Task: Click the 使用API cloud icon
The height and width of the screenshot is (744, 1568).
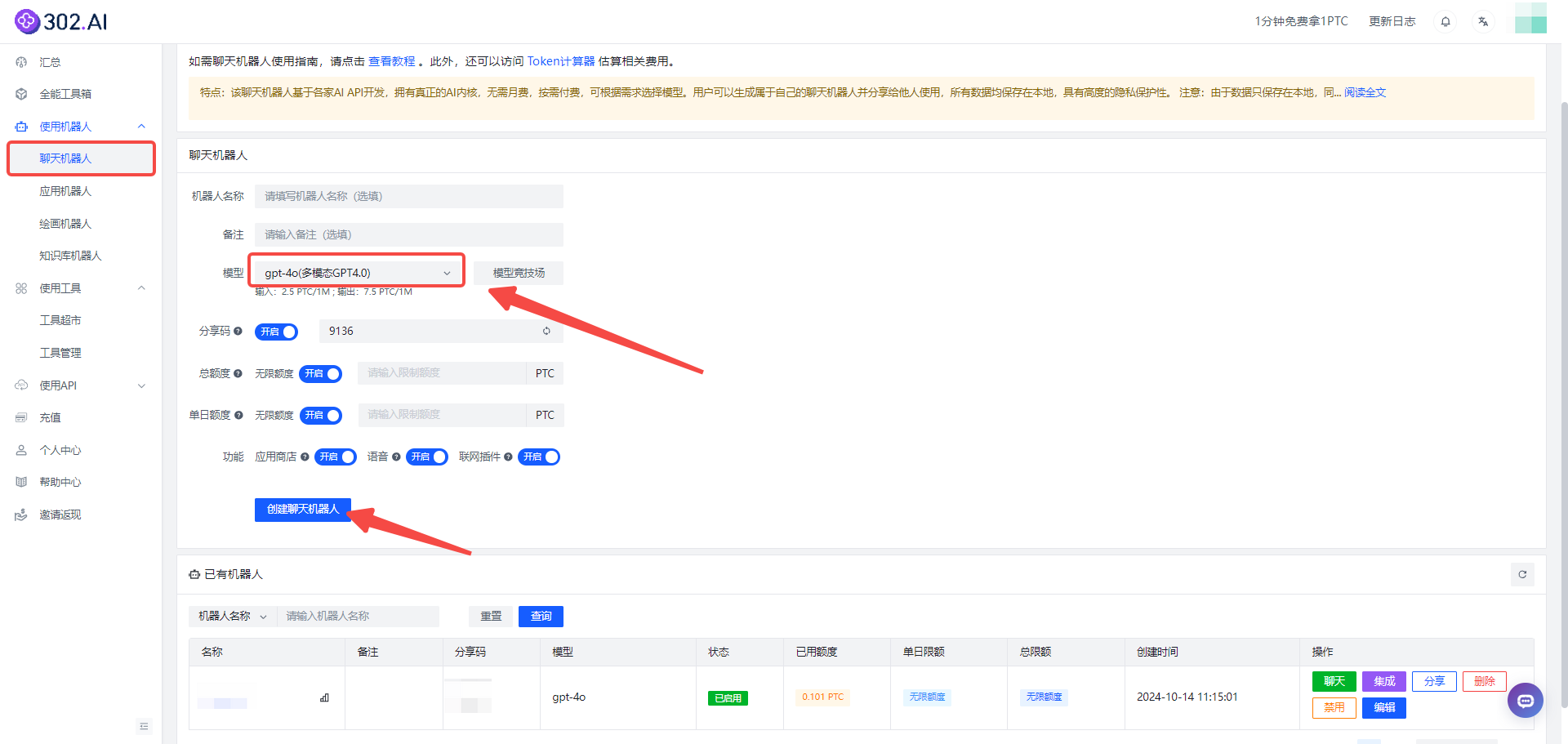Action: [21, 385]
